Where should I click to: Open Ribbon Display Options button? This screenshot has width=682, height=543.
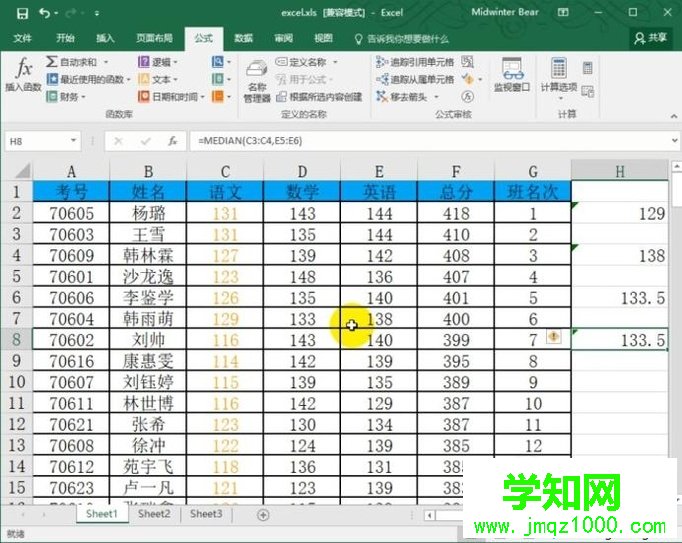[563, 13]
